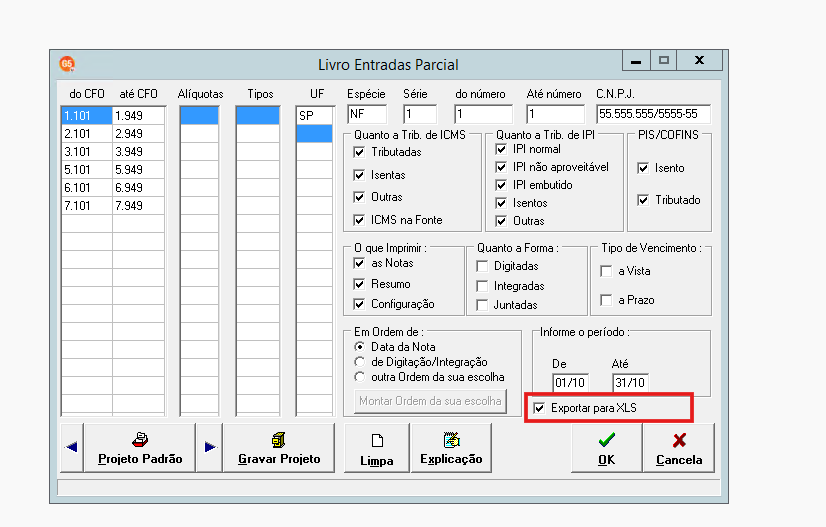Select do CFO cell 2.101
The height and width of the screenshot is (527, 826).
coord(86,134)
